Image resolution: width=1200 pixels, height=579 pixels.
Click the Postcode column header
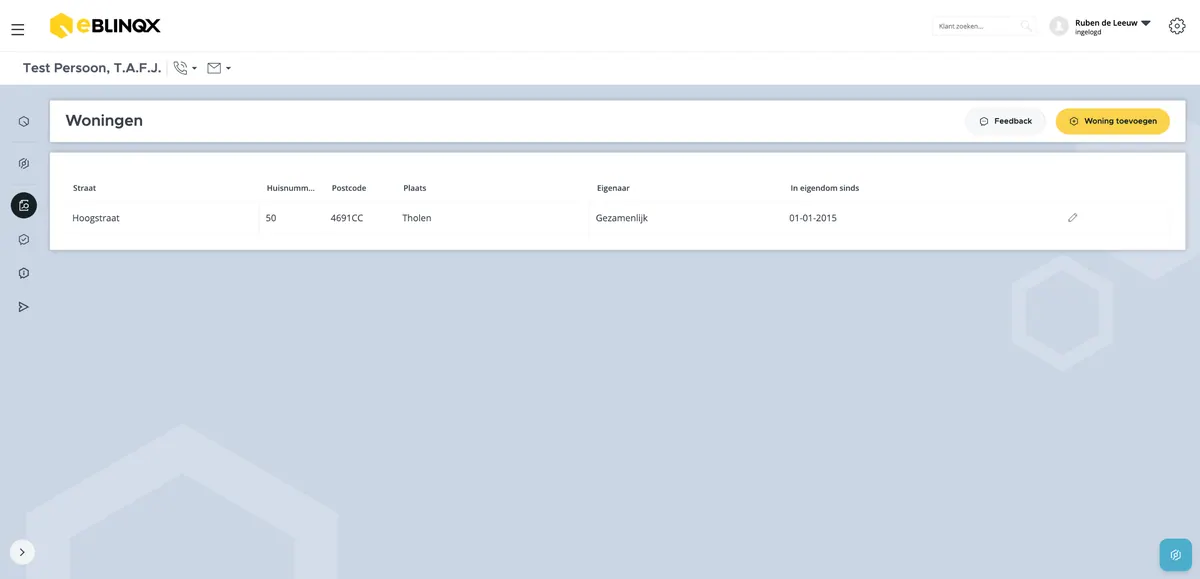pyautogui.click(x=349, y=188)
